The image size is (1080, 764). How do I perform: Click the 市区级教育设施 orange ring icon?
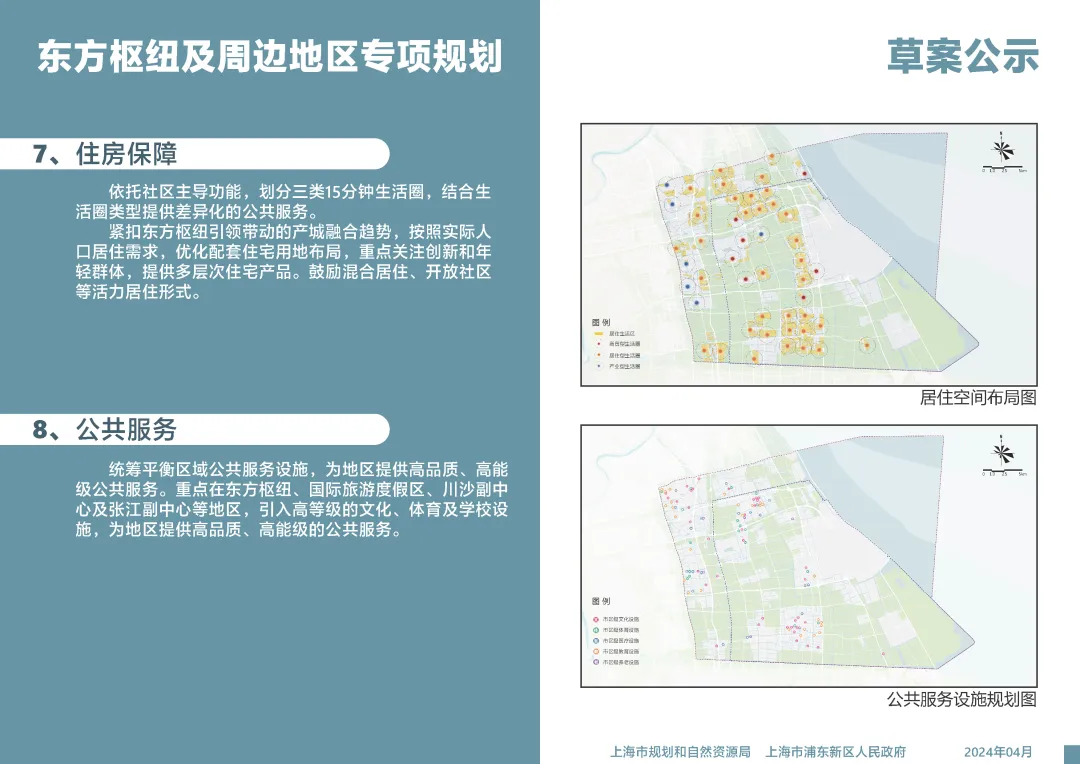[596, 651]
